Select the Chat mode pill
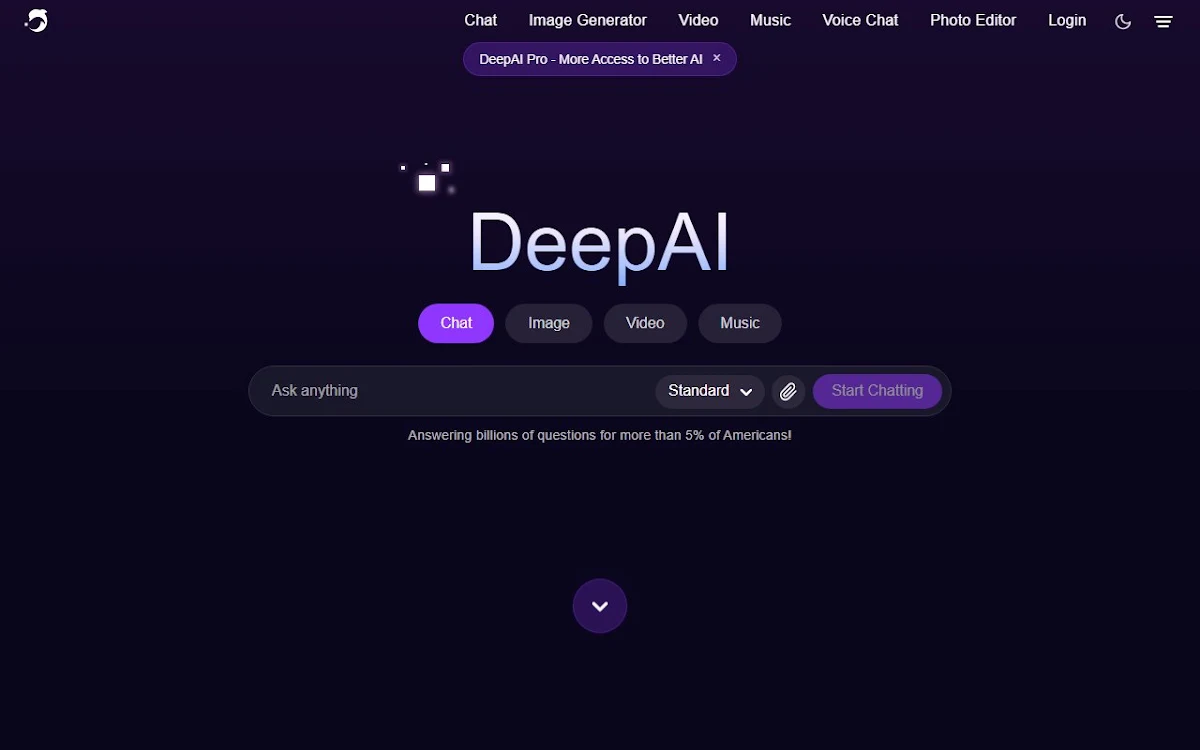Image resolution: width=1200 pixels, height=750 pixels. (x=456, y=323)
